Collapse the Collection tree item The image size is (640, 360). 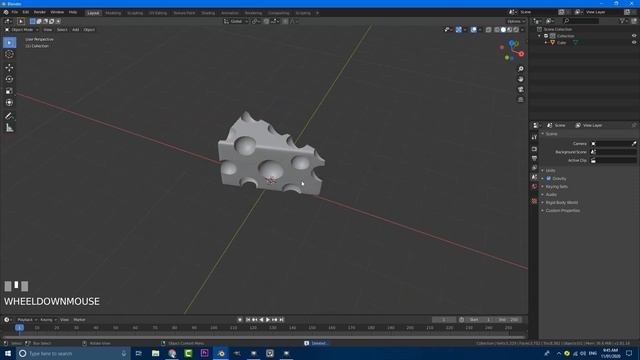pos(540,36)
